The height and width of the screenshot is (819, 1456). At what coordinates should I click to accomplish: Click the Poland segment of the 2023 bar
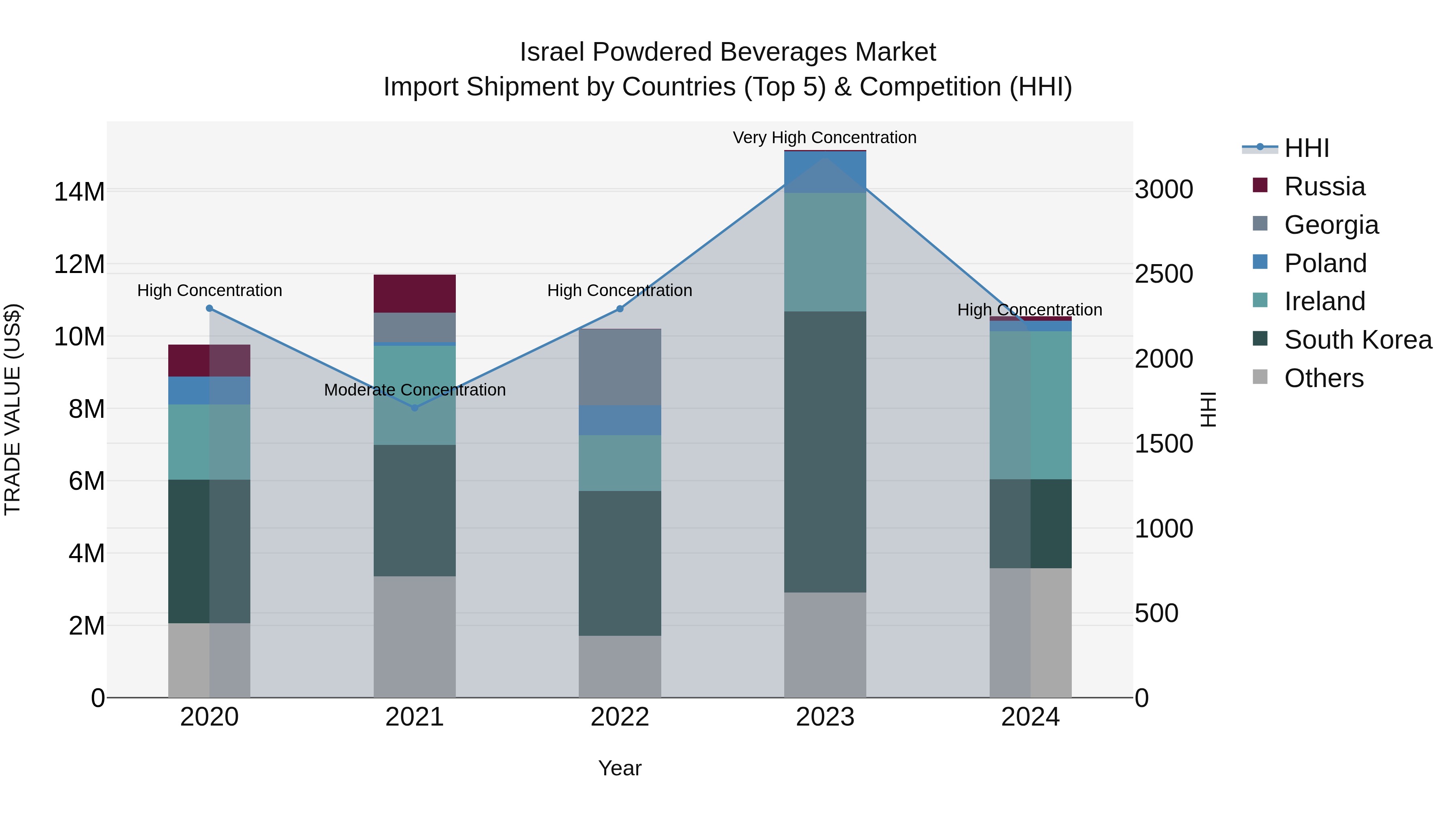pyautogui.click(x=825, y=172)
